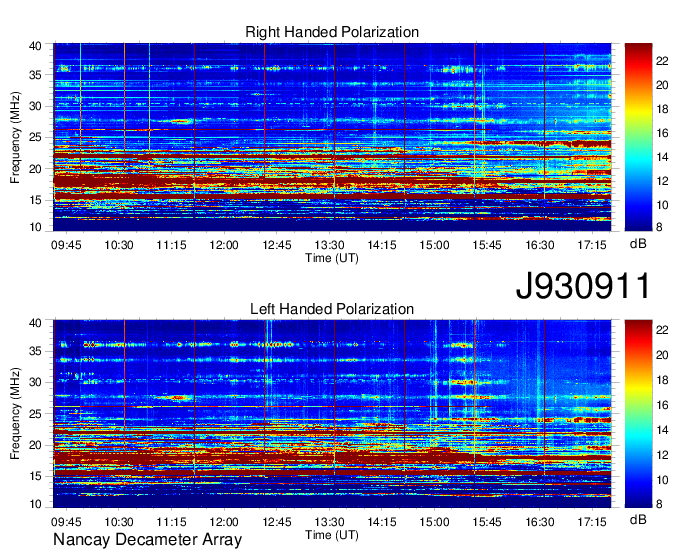
Task: Click the 13:30 tick of top plot
Action: point(330,245)
